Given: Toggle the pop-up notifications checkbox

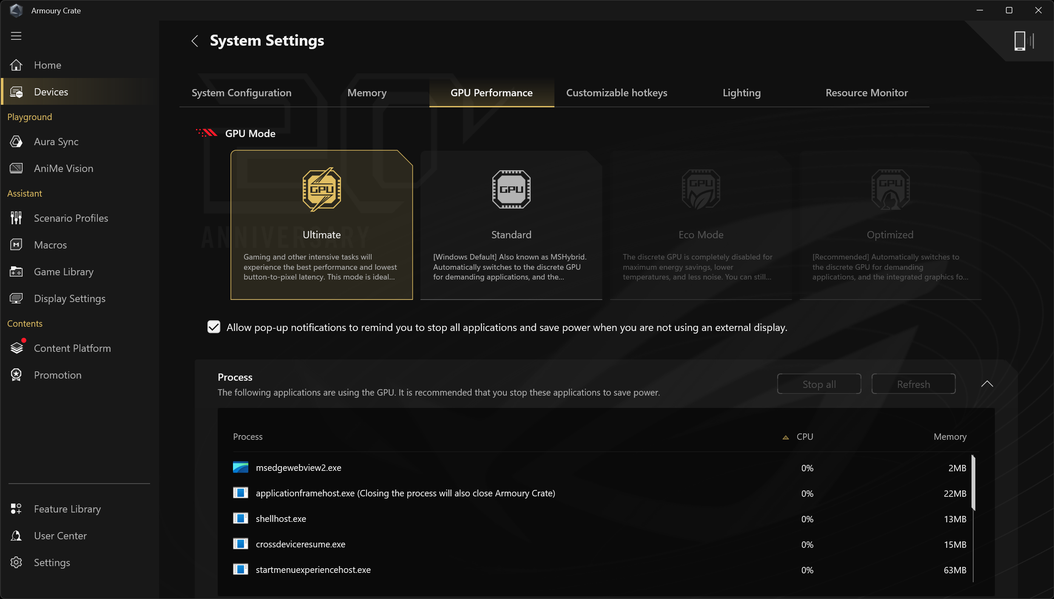Looking at the screenshot, I should pos(214,327).
